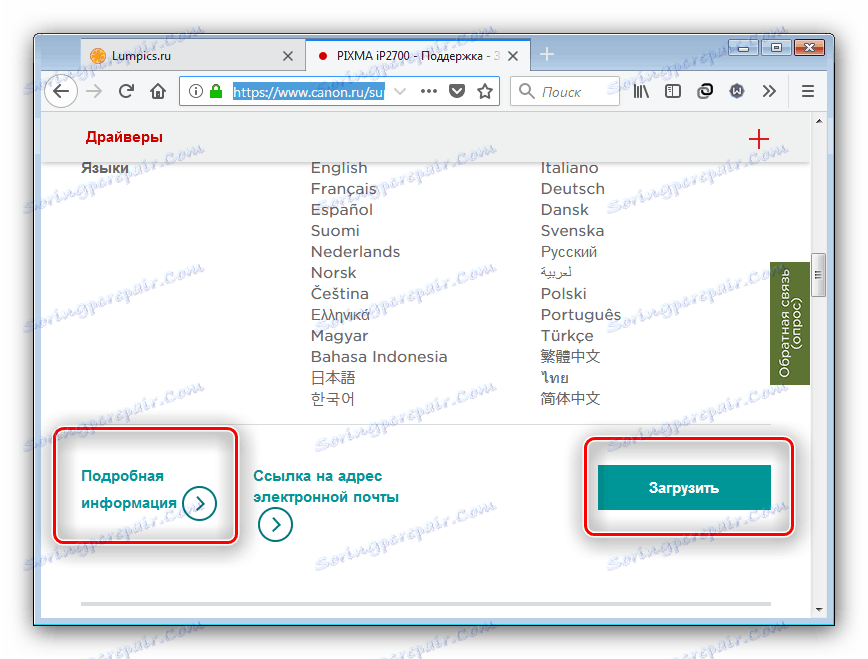Select the Ελληνικά language entry
The height and width of the screenshot is (659, 868).
340,315
